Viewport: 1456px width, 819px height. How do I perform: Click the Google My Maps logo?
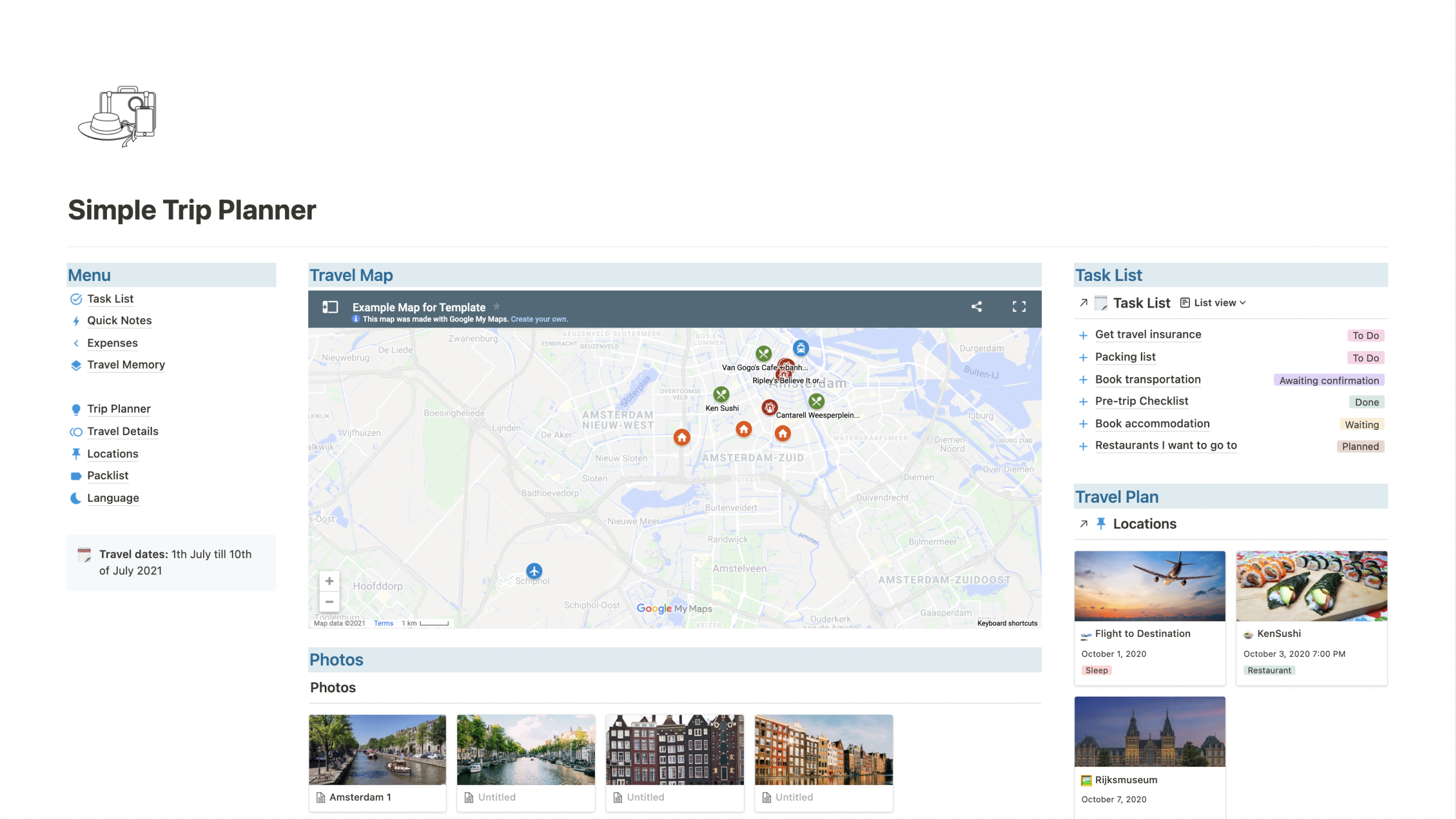[655, 608]
